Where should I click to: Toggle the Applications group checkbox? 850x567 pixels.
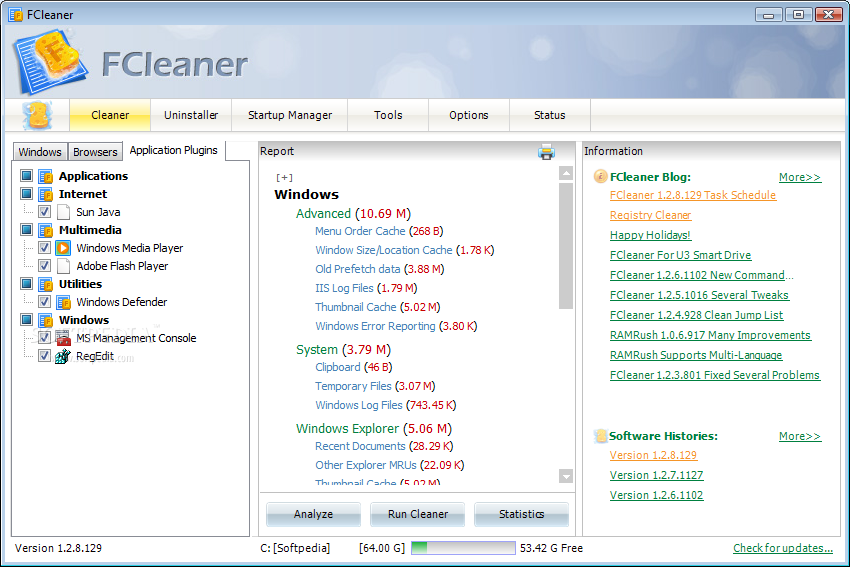27,176
